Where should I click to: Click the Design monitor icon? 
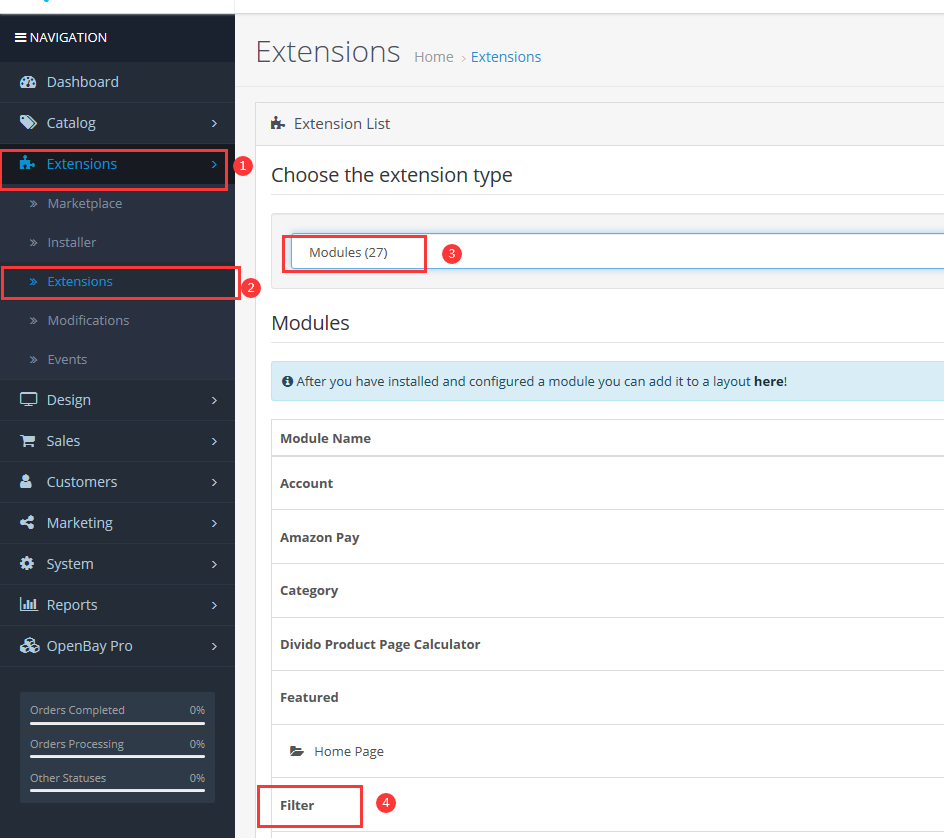28,400
